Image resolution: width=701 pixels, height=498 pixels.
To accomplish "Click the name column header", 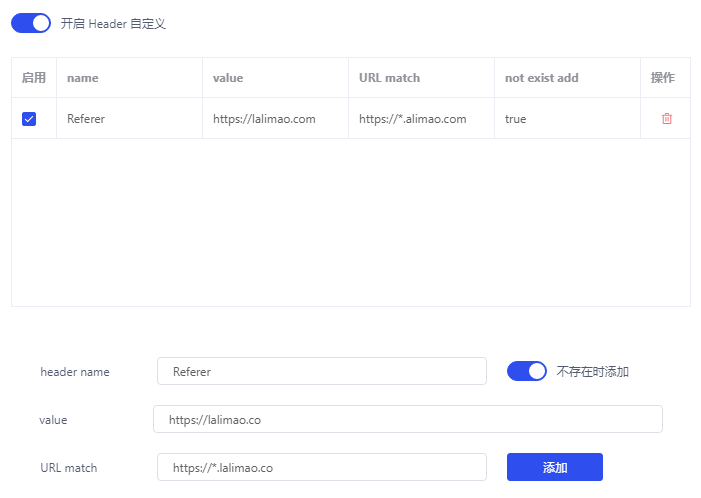I will [x=130, y=78].
